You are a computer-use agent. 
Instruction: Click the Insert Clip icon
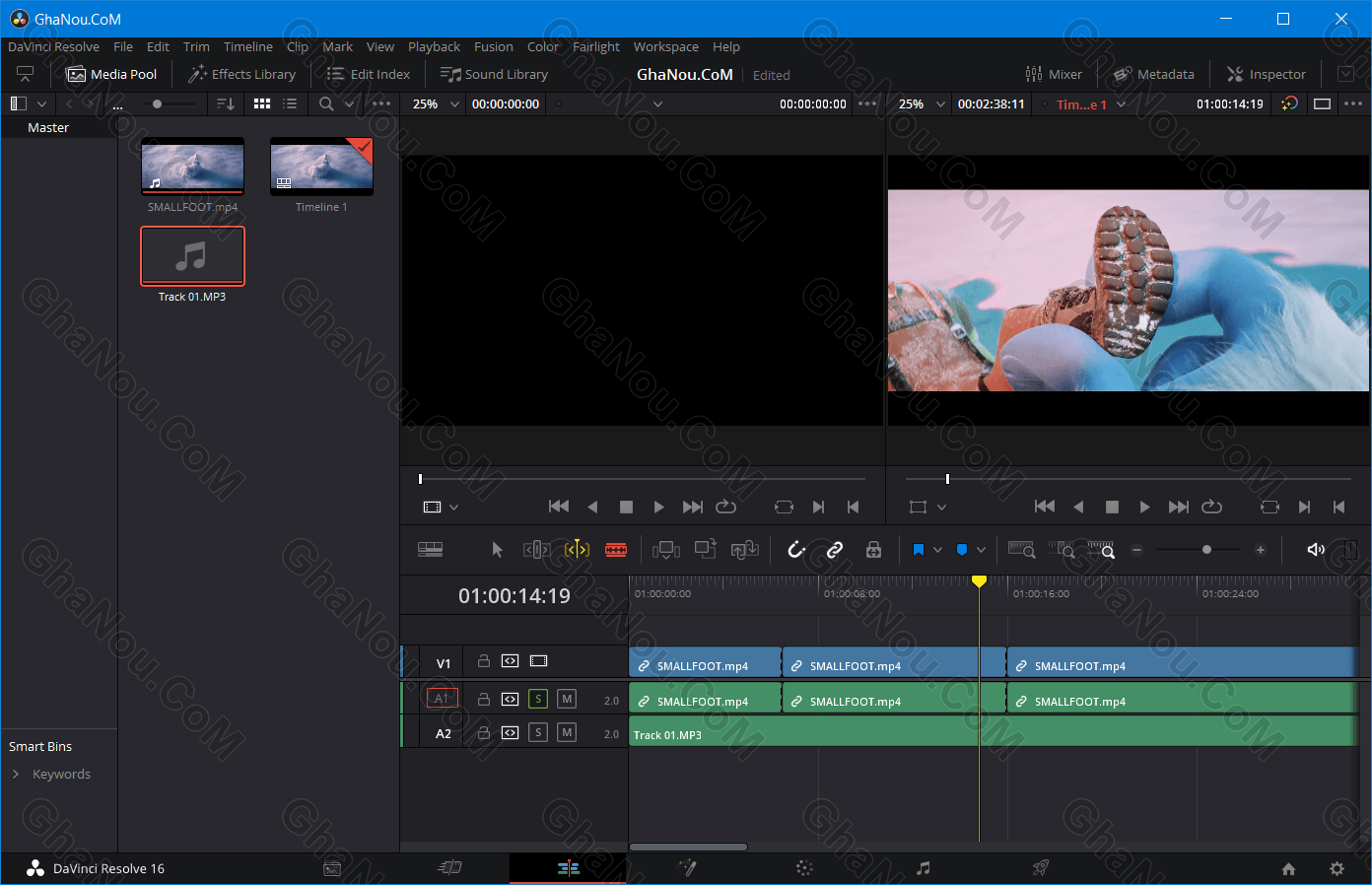pos(666,550)
